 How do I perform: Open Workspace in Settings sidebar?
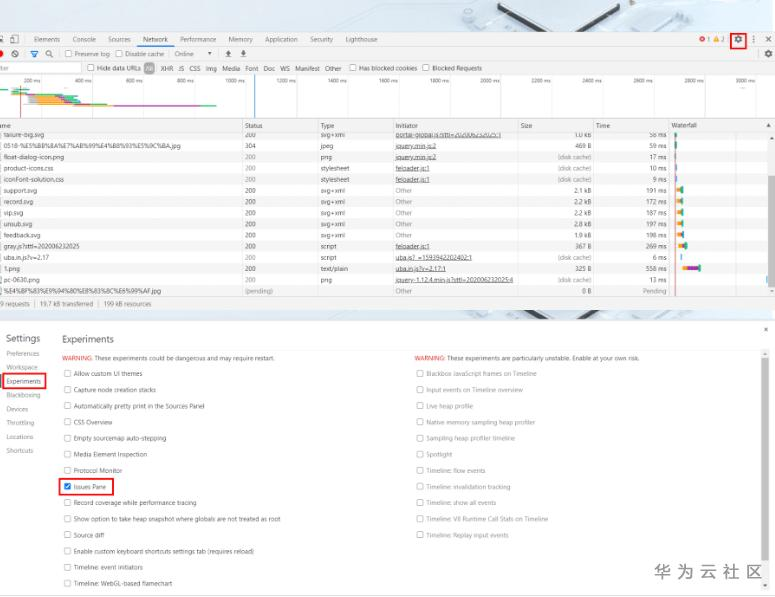click(22, 368)
